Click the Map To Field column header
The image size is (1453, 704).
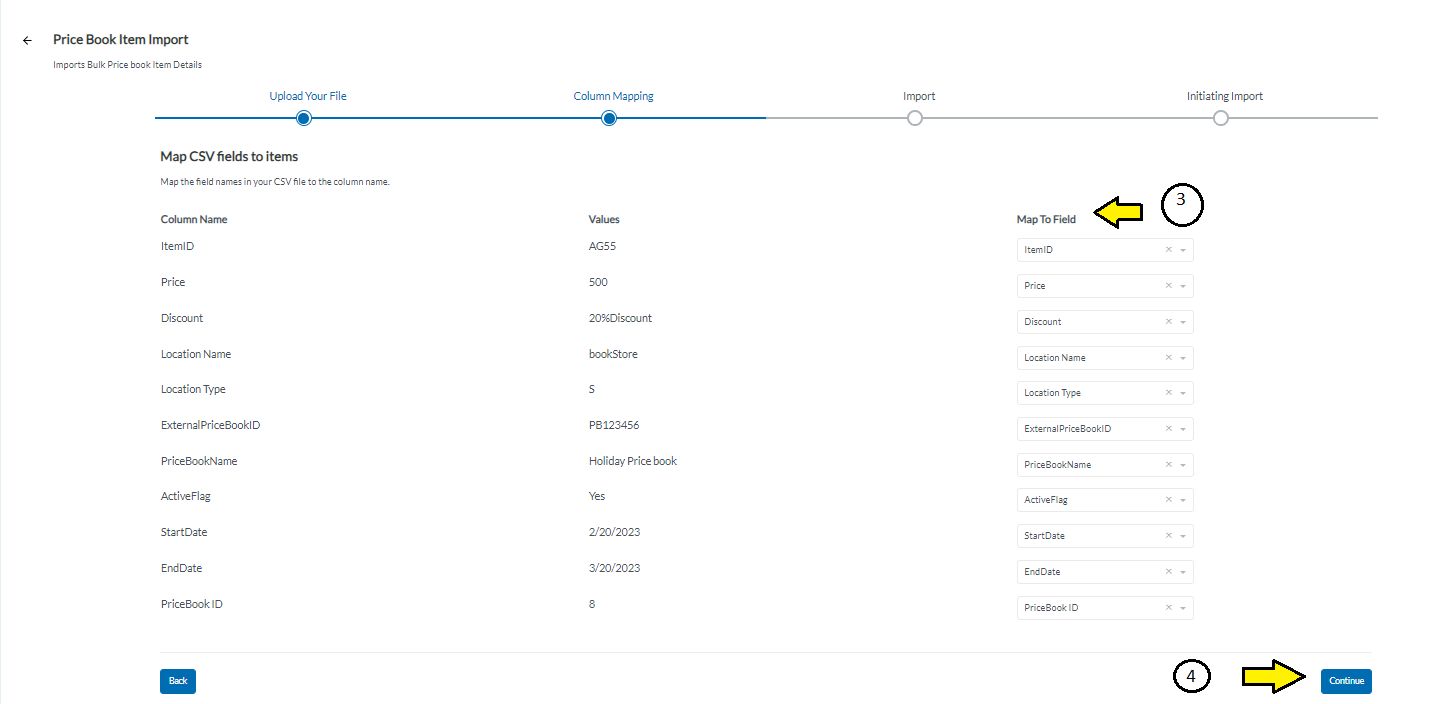click(x=1046, y=219)
